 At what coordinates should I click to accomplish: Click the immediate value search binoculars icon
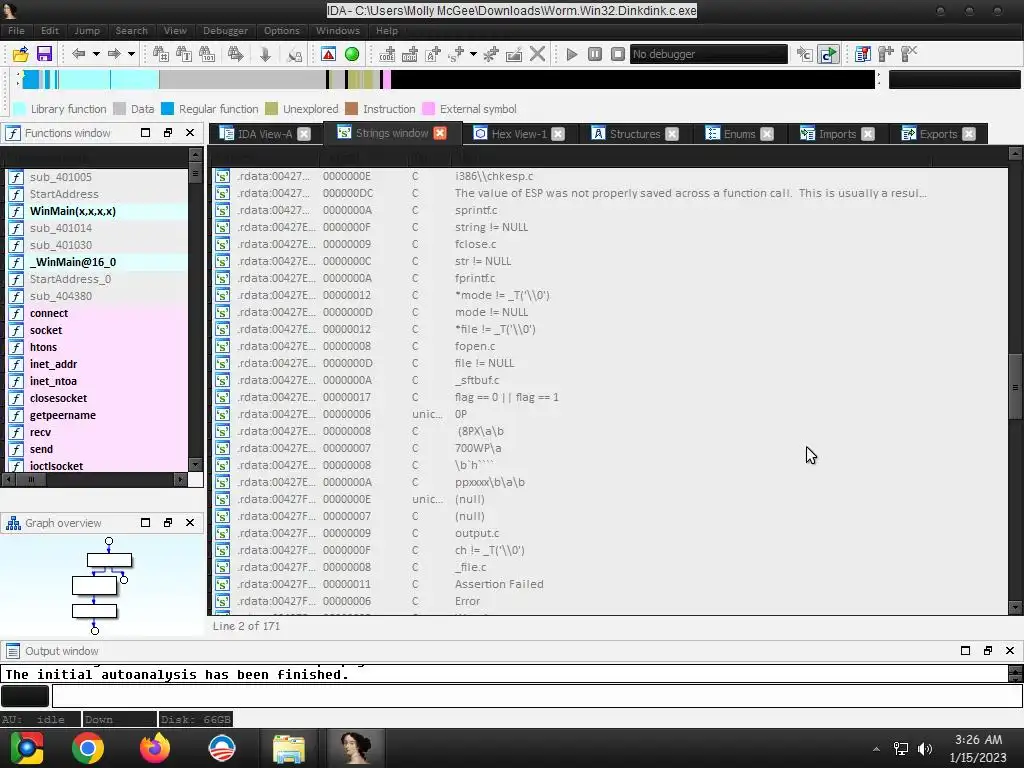(161, 54)
